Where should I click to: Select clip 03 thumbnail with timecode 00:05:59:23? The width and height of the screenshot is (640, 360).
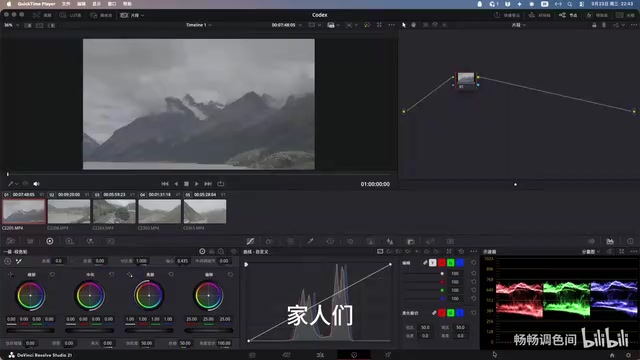coord(114,211)
